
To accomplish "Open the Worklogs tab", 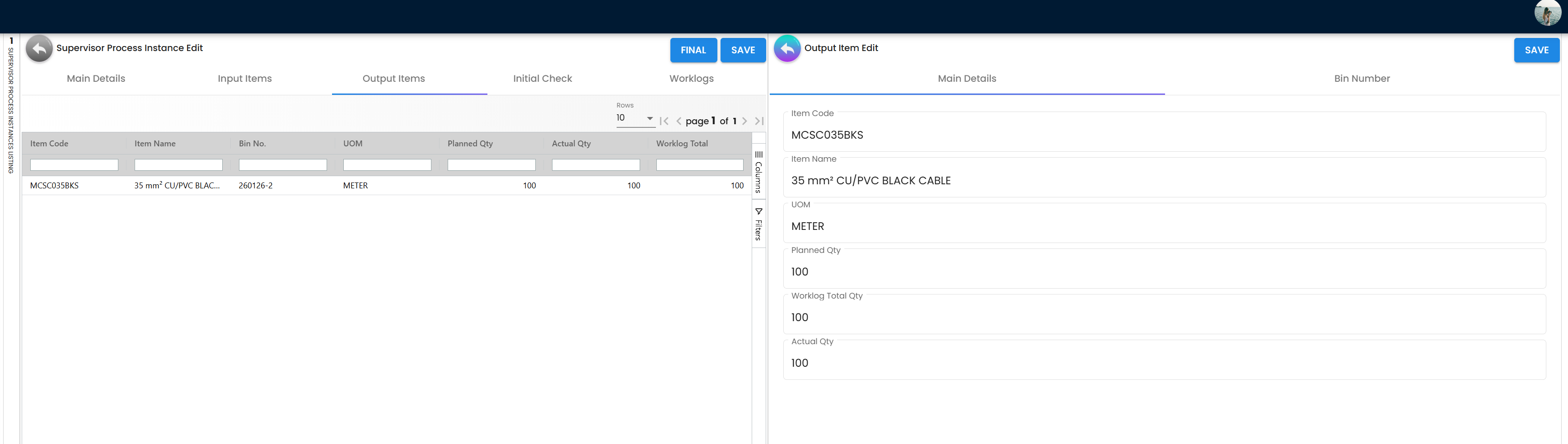I will coord(691,79).
